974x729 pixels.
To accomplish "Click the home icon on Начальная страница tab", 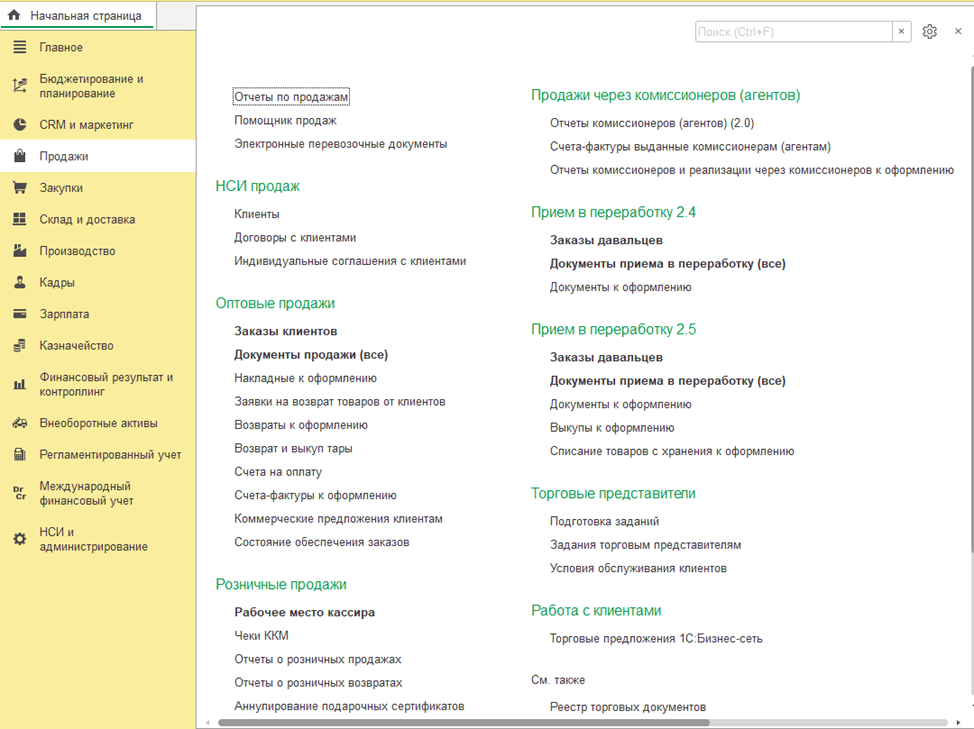I will click(15, 16).
